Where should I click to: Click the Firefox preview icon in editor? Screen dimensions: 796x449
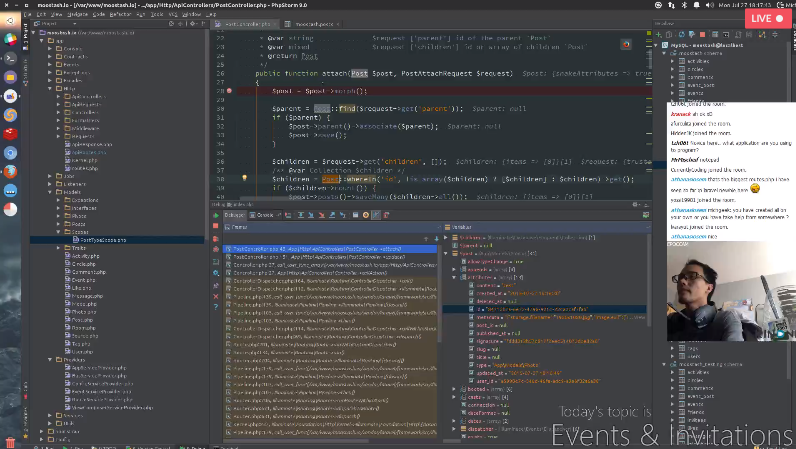(626, 45)
